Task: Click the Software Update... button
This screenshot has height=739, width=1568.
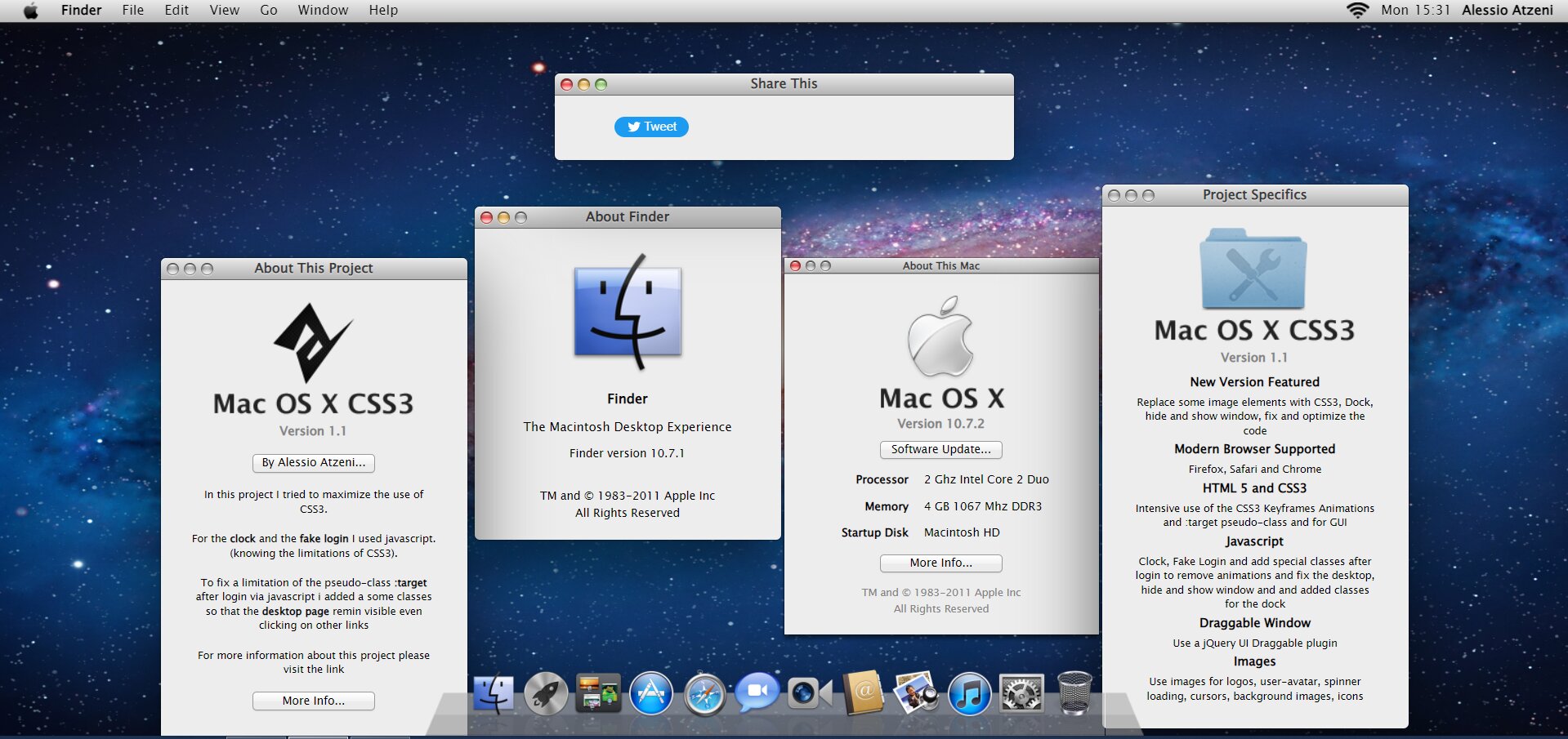Action: point(941,450)
